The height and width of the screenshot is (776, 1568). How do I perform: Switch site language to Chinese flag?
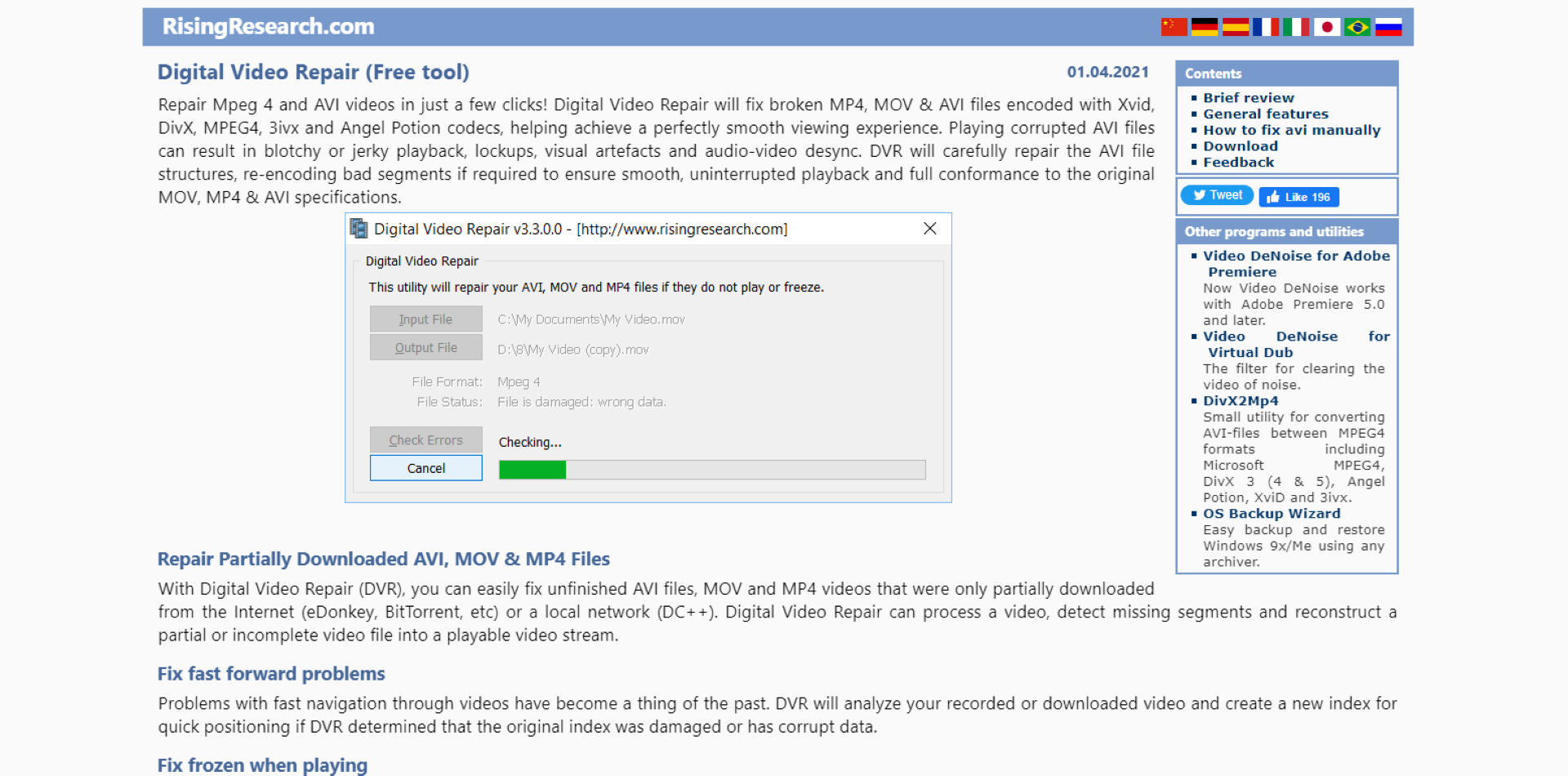1174,27
